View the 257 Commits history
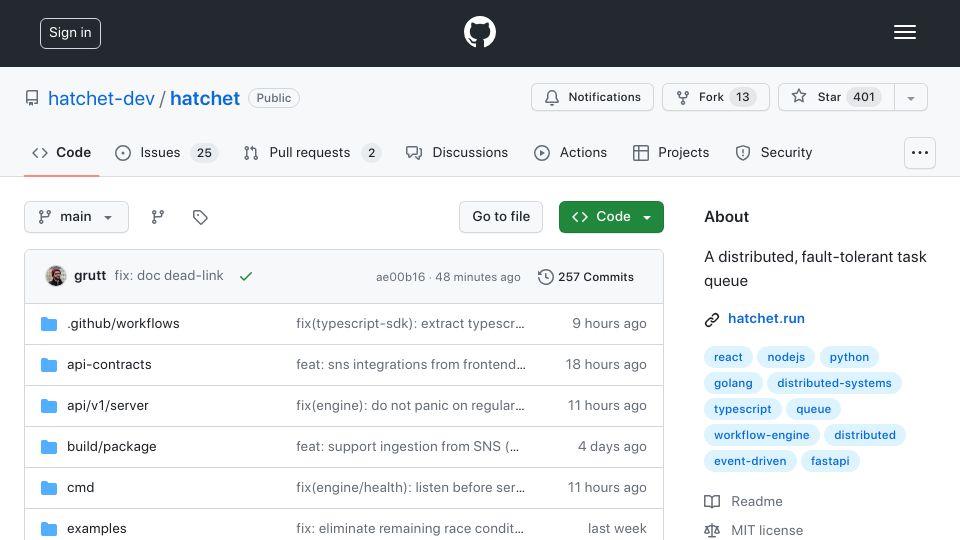The height and width of the screenshot is (540, 960). point(586,277)
